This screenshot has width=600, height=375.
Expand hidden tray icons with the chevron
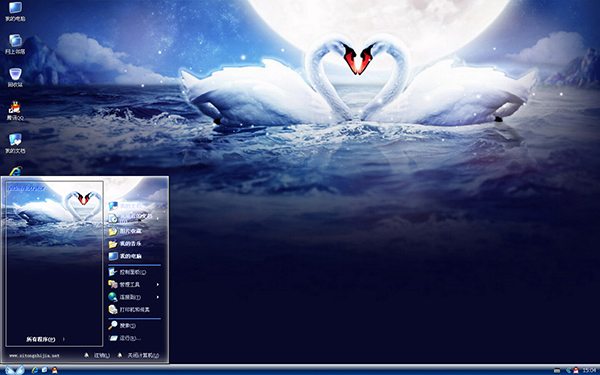click(568, 370)
